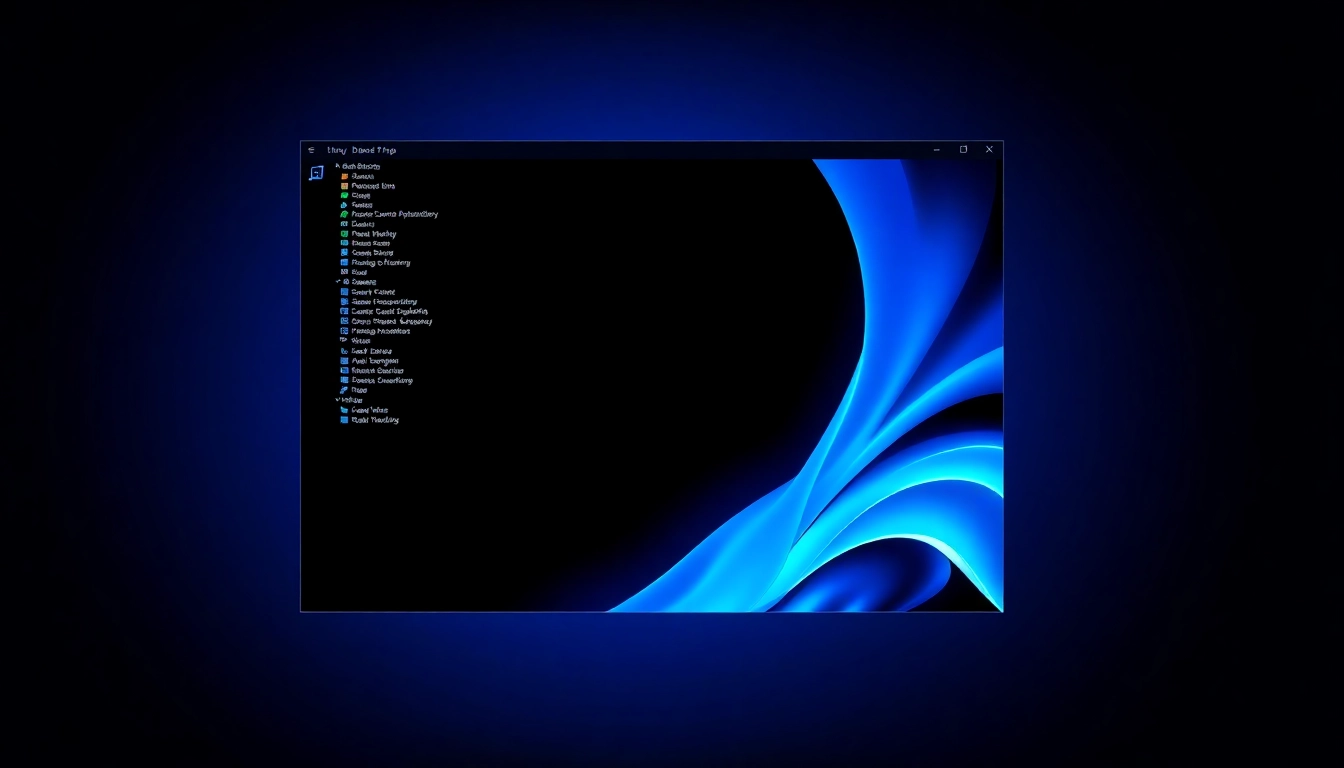Image resolution: width=1344 pixels, height=768 pixels.
Task: Open the hamburger menu in the title bar
Action: [x=311, y=150]
